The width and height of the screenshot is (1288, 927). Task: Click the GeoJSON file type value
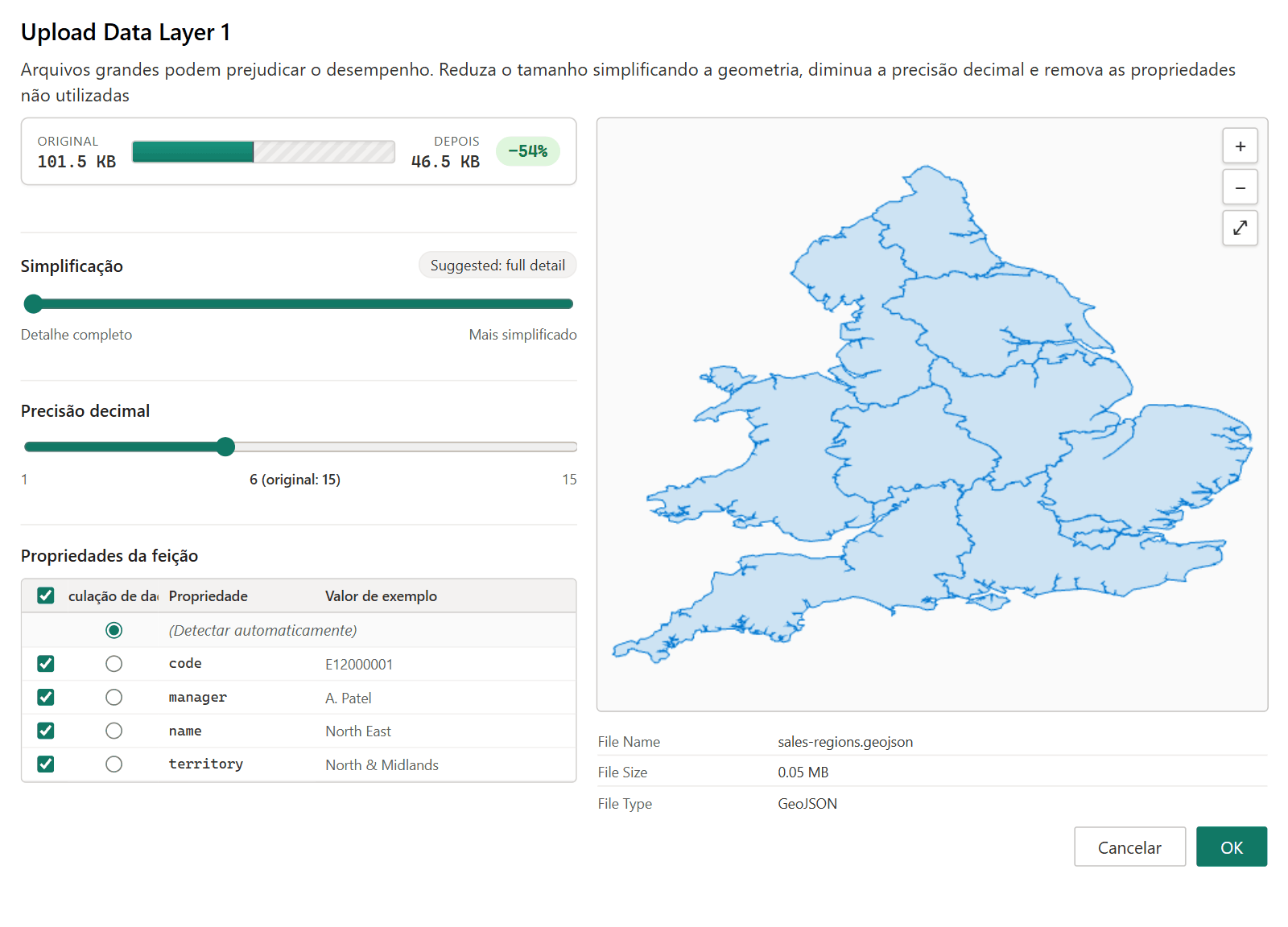click(x=807, y=804)
